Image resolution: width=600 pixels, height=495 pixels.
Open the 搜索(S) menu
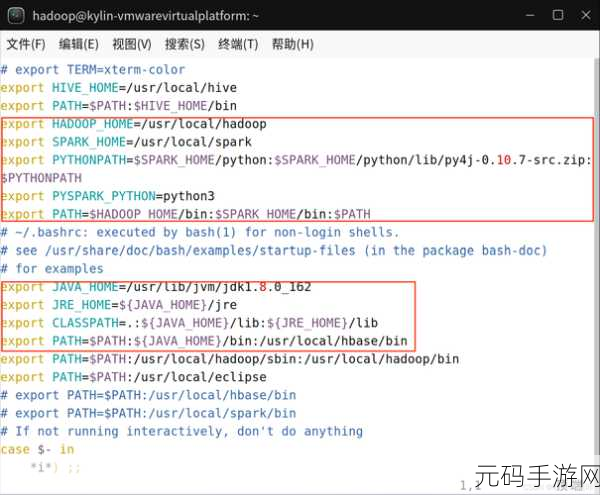(x=184, y=44)
